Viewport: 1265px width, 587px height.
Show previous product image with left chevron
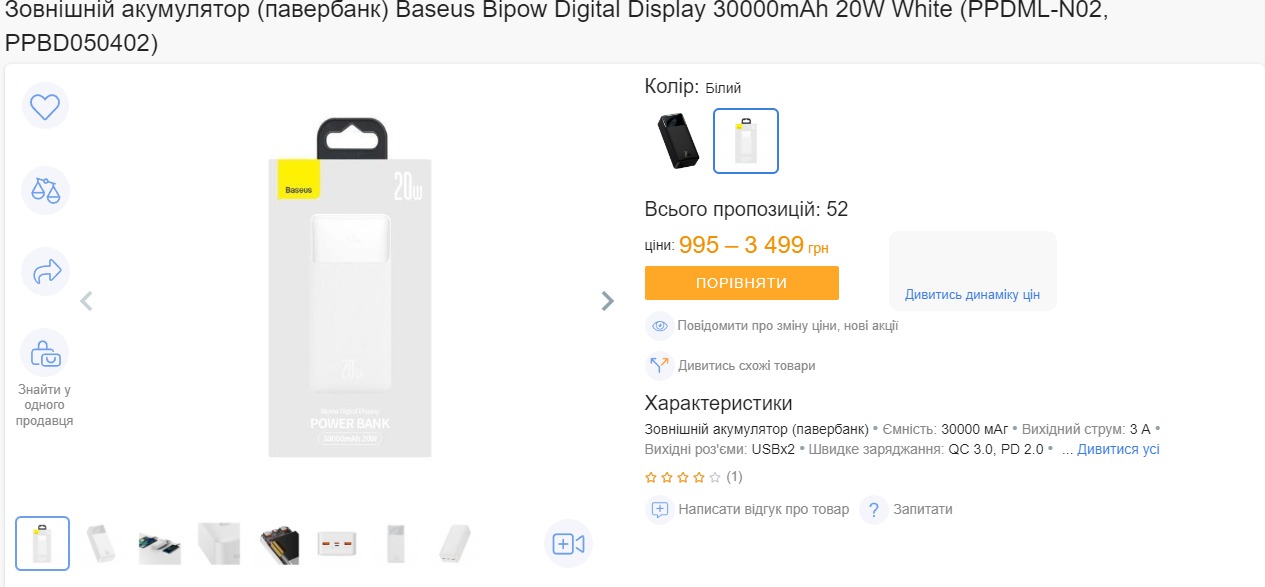(86, 301)
